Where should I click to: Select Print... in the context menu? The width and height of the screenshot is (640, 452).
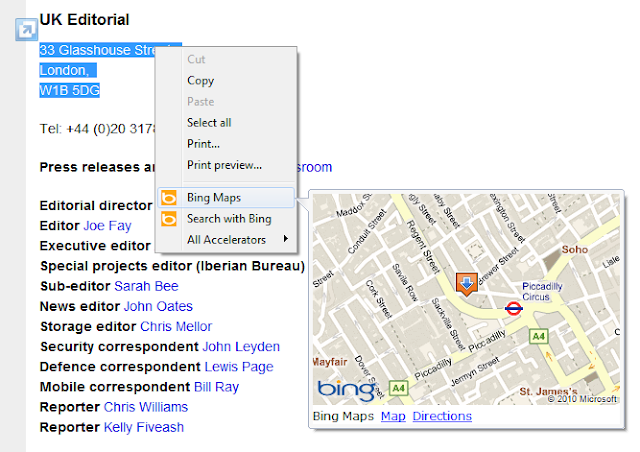coord(203,144)
